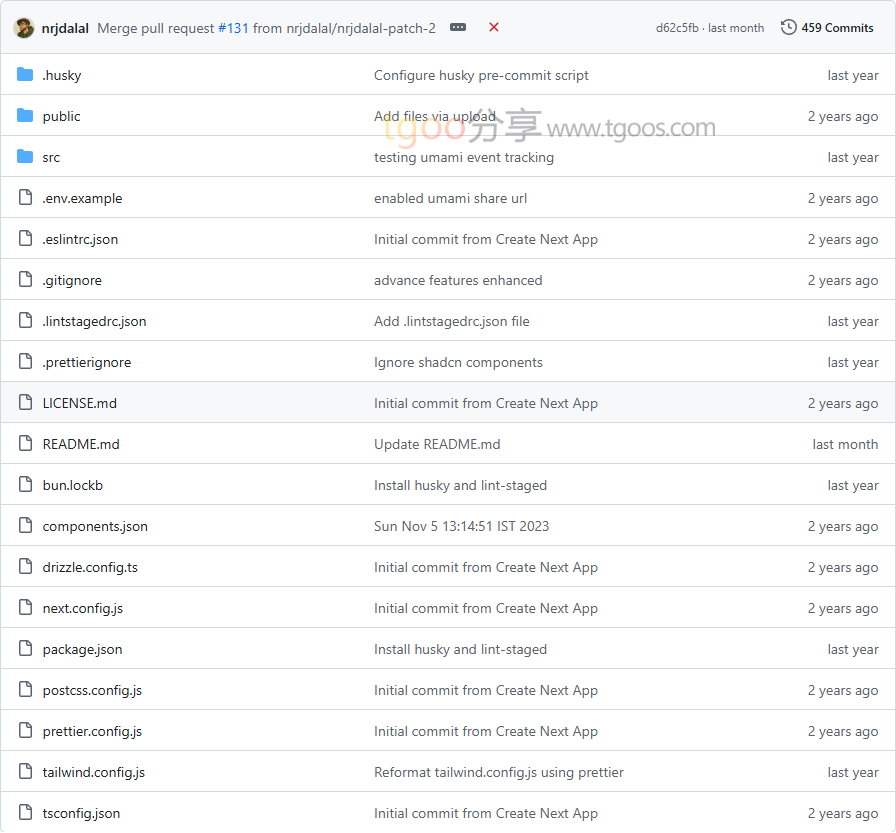Open the 459 Commits history
The height and width of the screenshot is (833, 896).
pos(827,28)
